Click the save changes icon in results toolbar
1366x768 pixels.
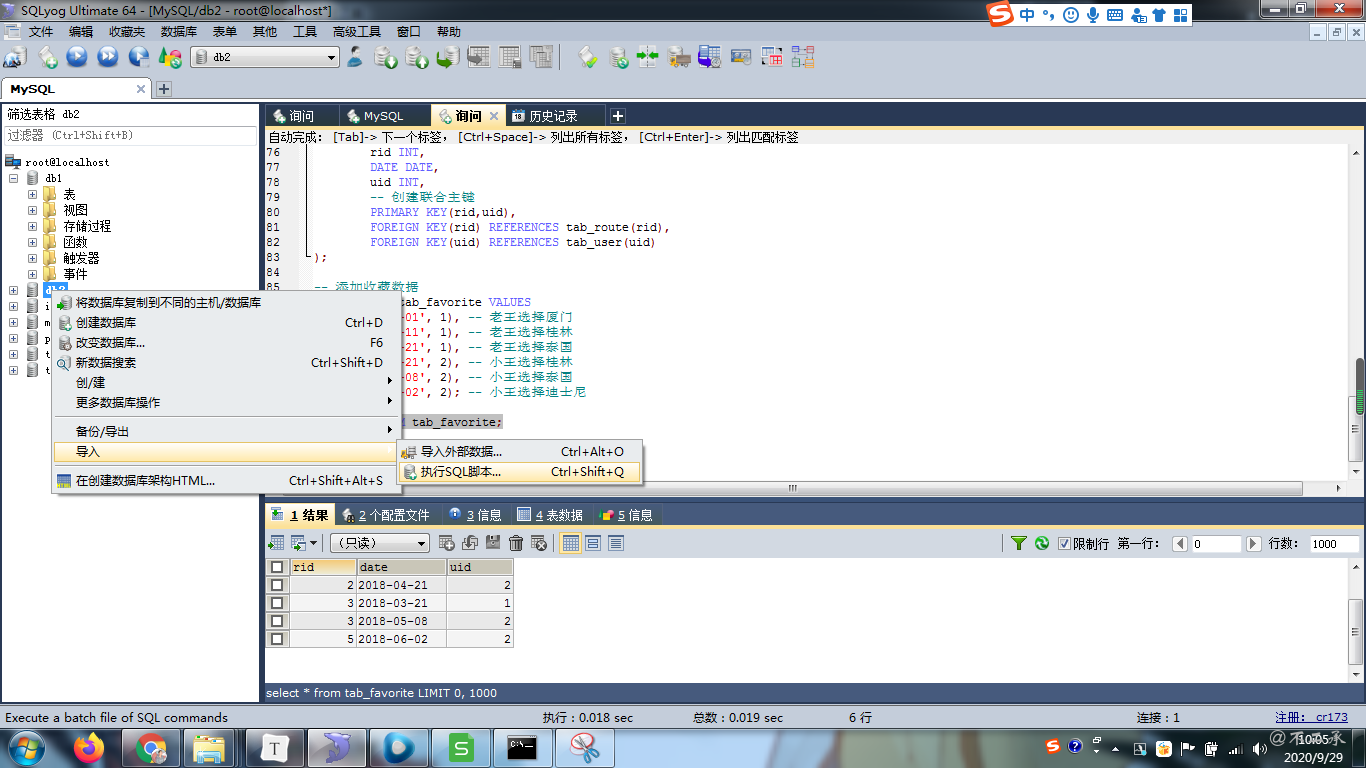[493, 543]
